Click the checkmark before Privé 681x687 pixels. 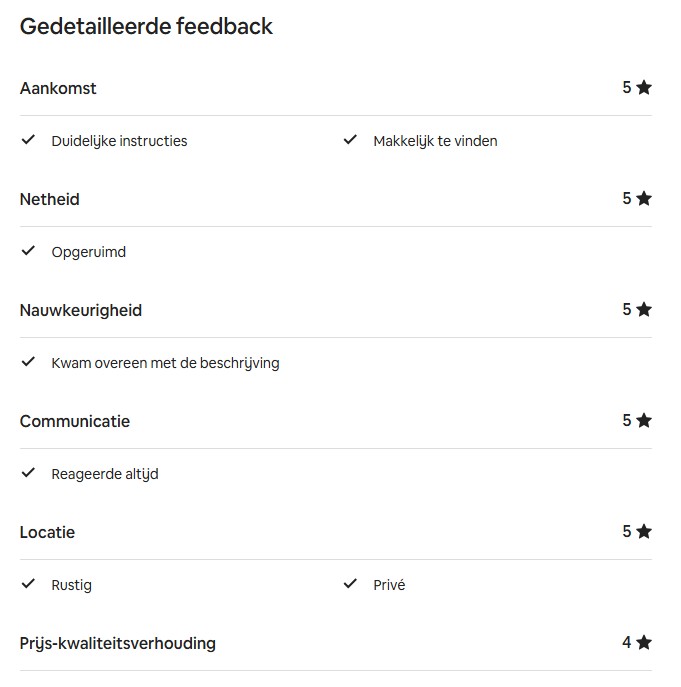(350, 584)
